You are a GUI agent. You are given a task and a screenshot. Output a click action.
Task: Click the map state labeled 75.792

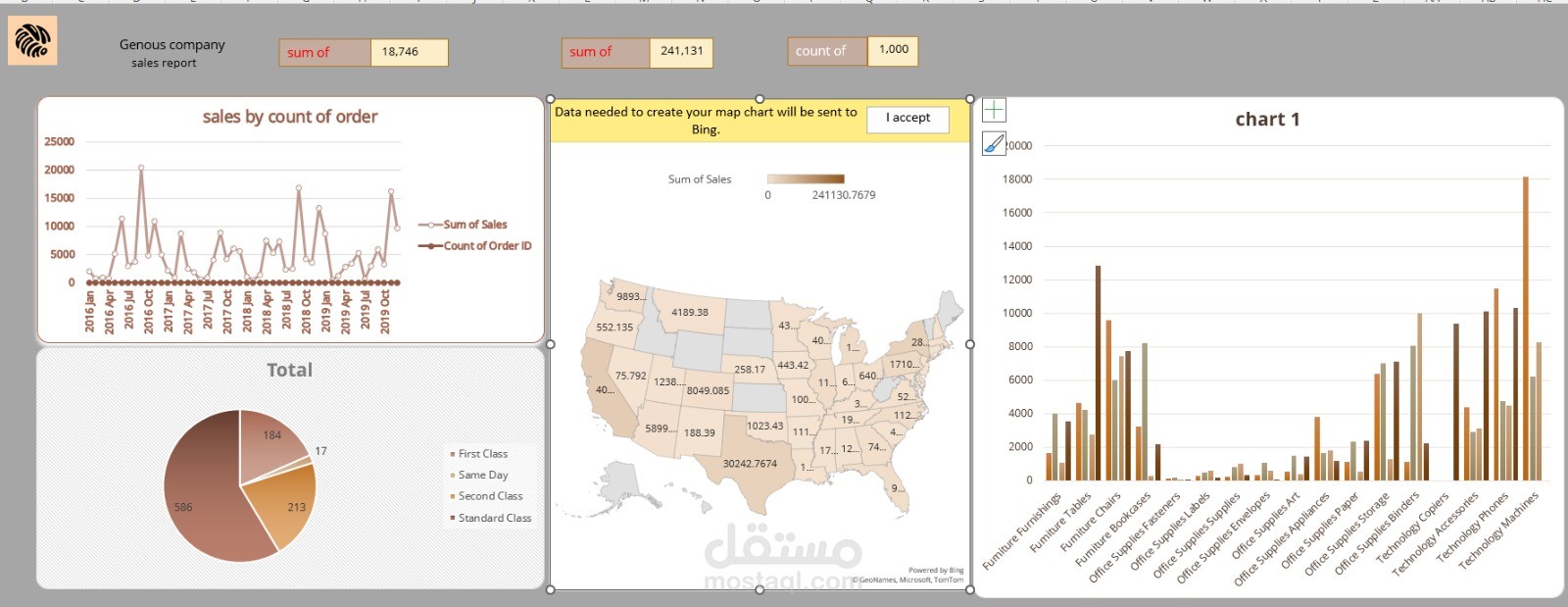point(630,376)
